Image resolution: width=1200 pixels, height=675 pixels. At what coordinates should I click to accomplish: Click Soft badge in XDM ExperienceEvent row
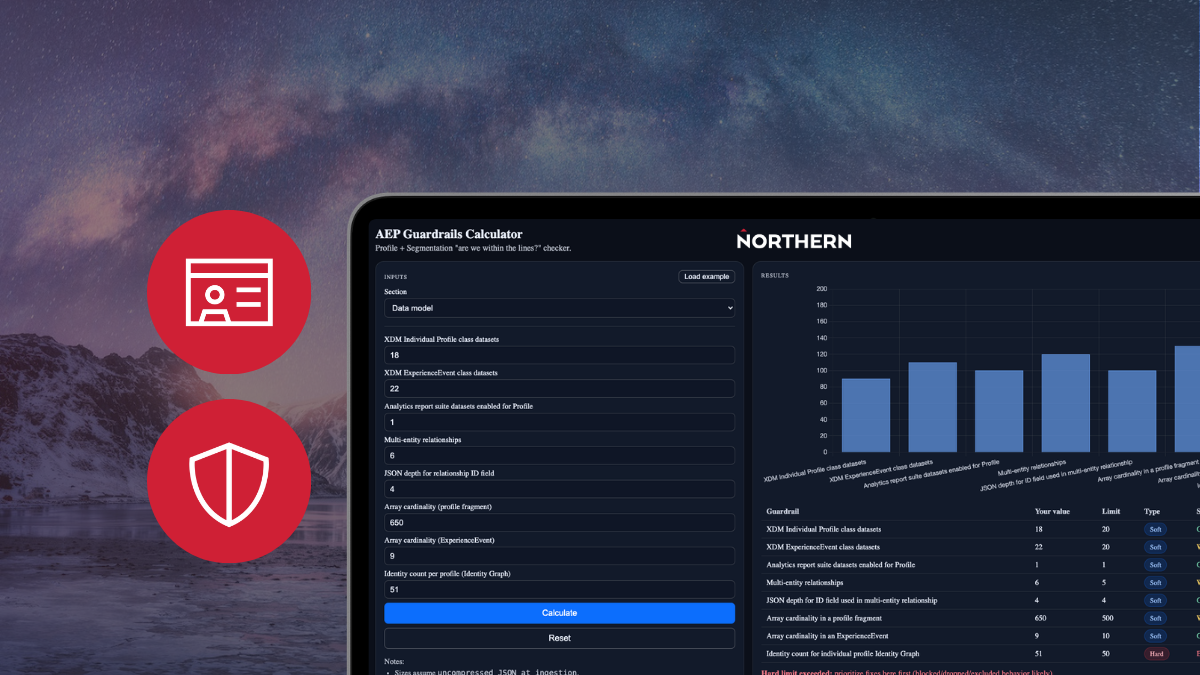[x=1156, y=547]
